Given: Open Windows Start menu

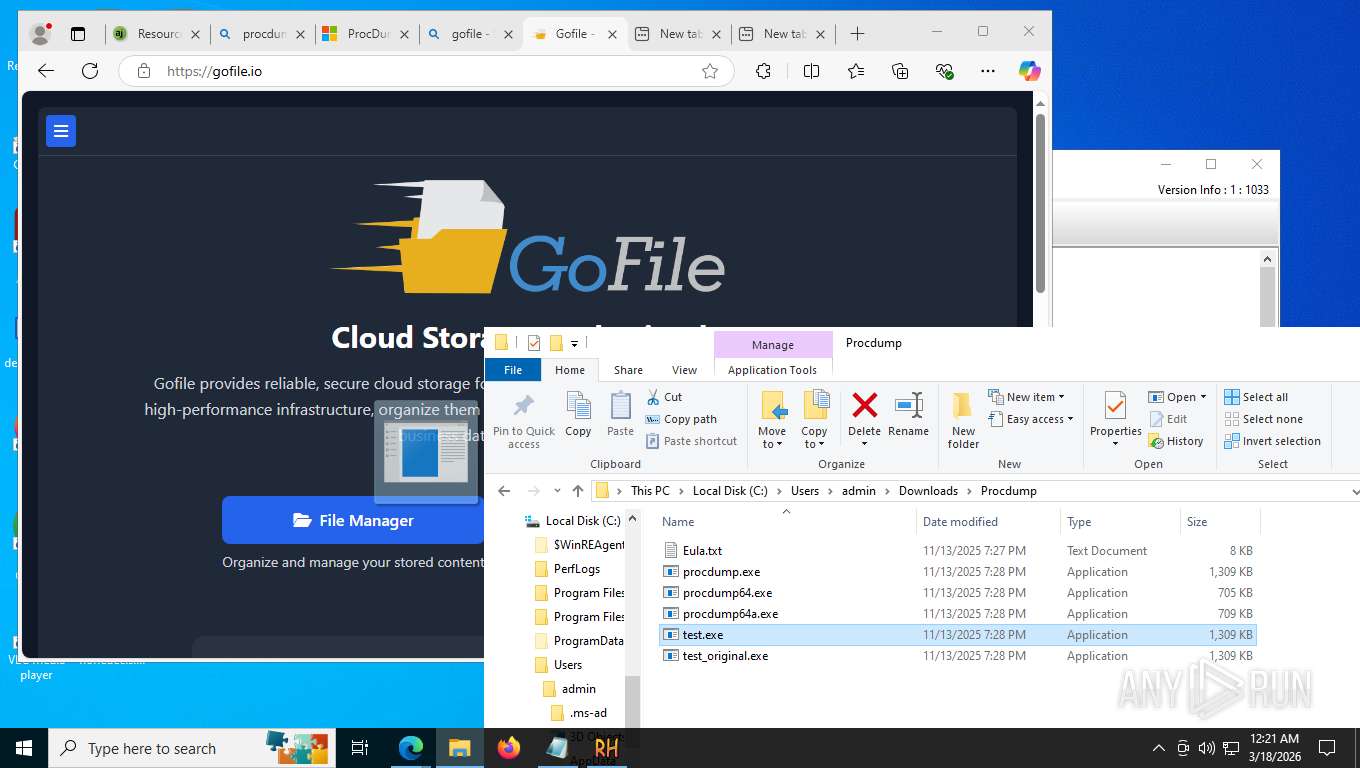Looking at the screenshot, I should coord(24,748).
